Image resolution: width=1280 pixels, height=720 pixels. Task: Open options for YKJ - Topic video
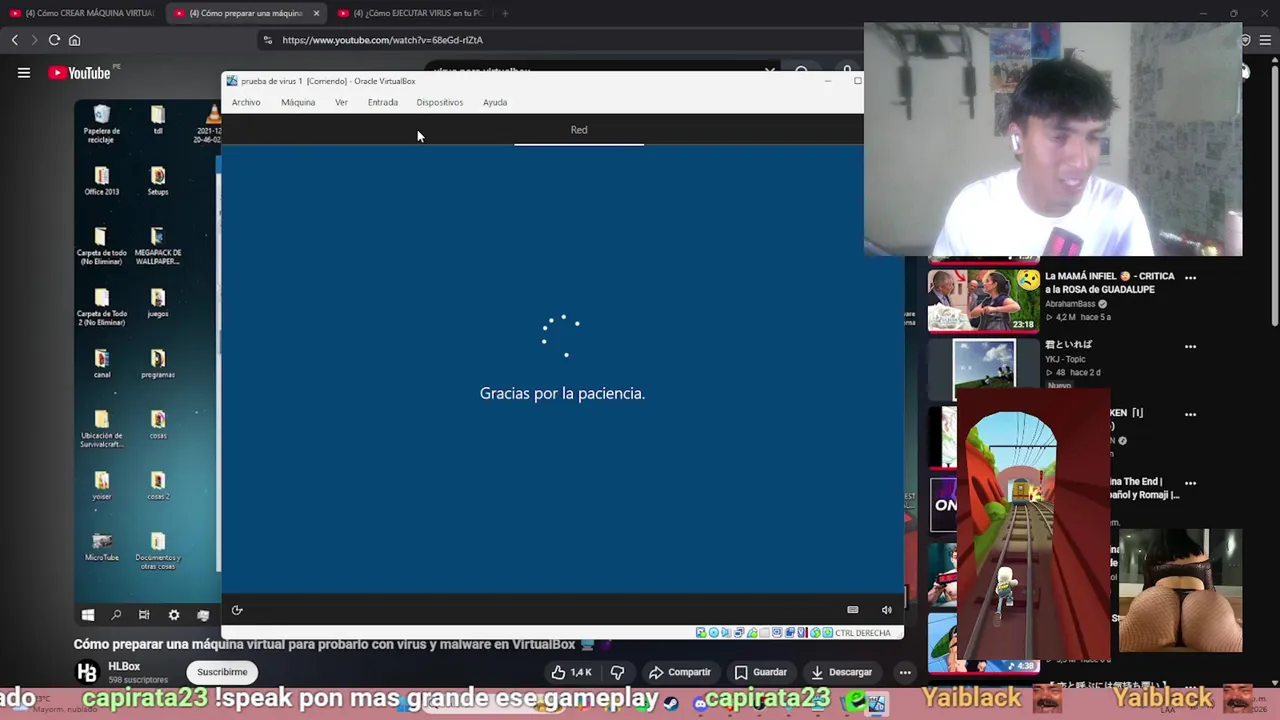click(x=1190, y=346)
